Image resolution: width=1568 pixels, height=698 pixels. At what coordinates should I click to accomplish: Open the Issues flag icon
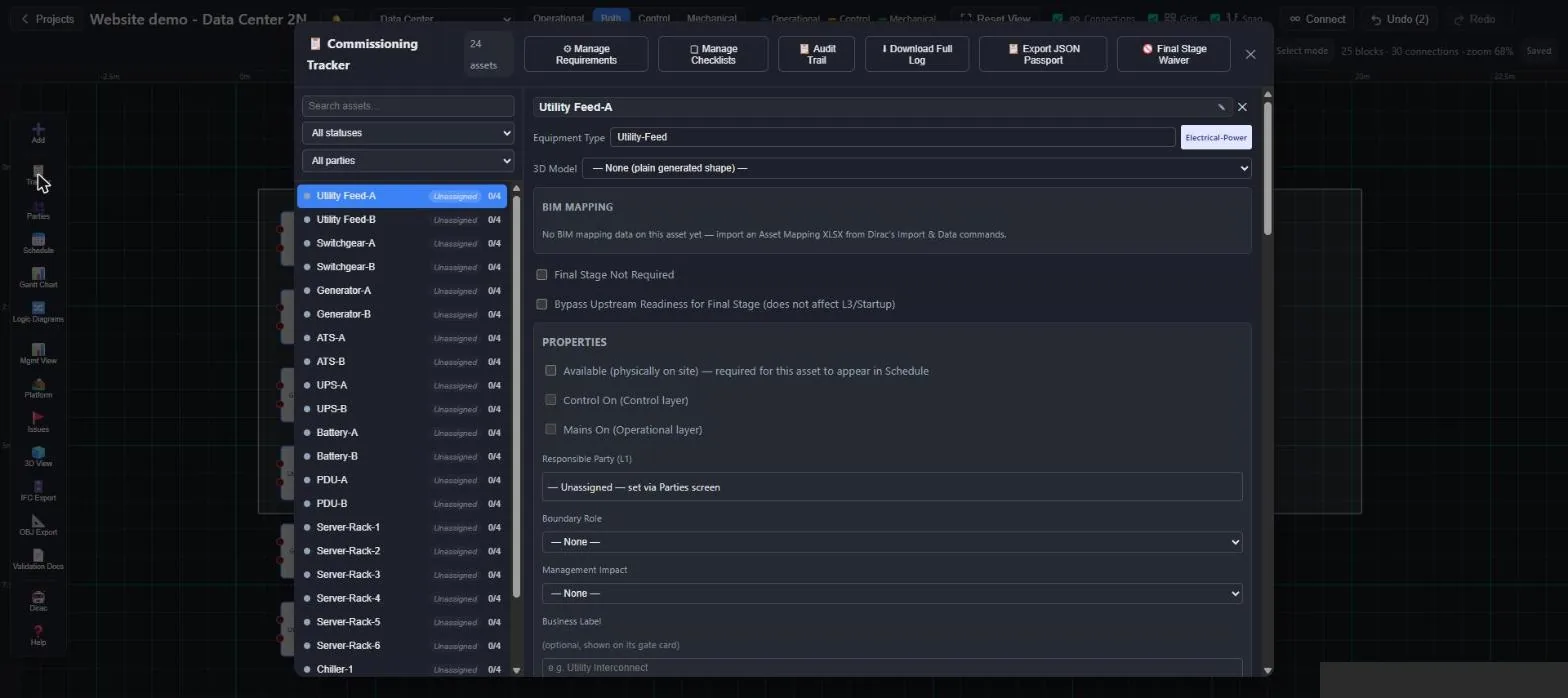[x=38, y=422]
